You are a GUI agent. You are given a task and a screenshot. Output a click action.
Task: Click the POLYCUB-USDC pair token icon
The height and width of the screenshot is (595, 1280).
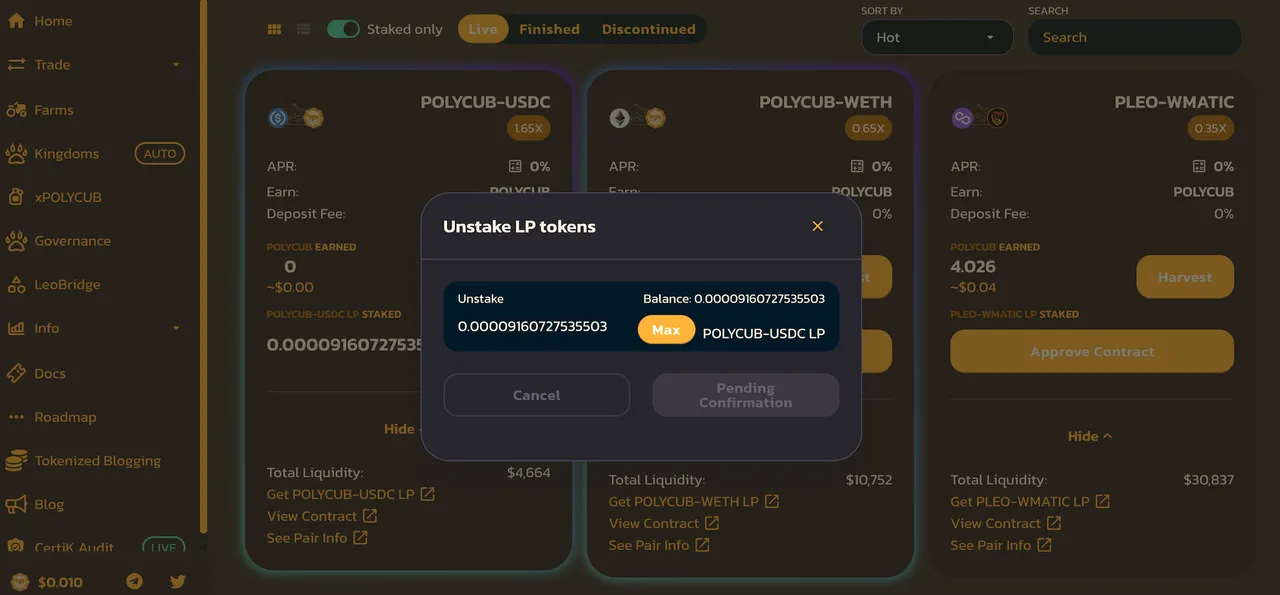[x=296, y=118]
